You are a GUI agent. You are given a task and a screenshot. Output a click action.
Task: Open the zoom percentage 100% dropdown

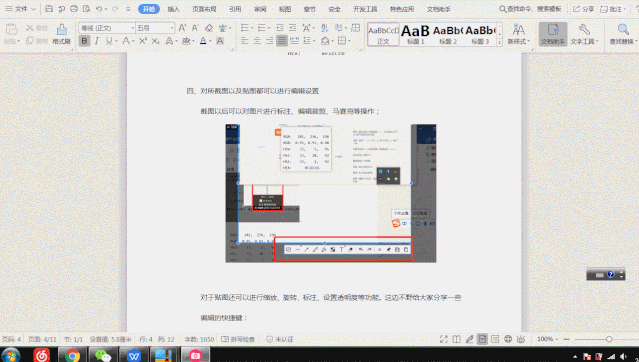[x=547, y=339]
